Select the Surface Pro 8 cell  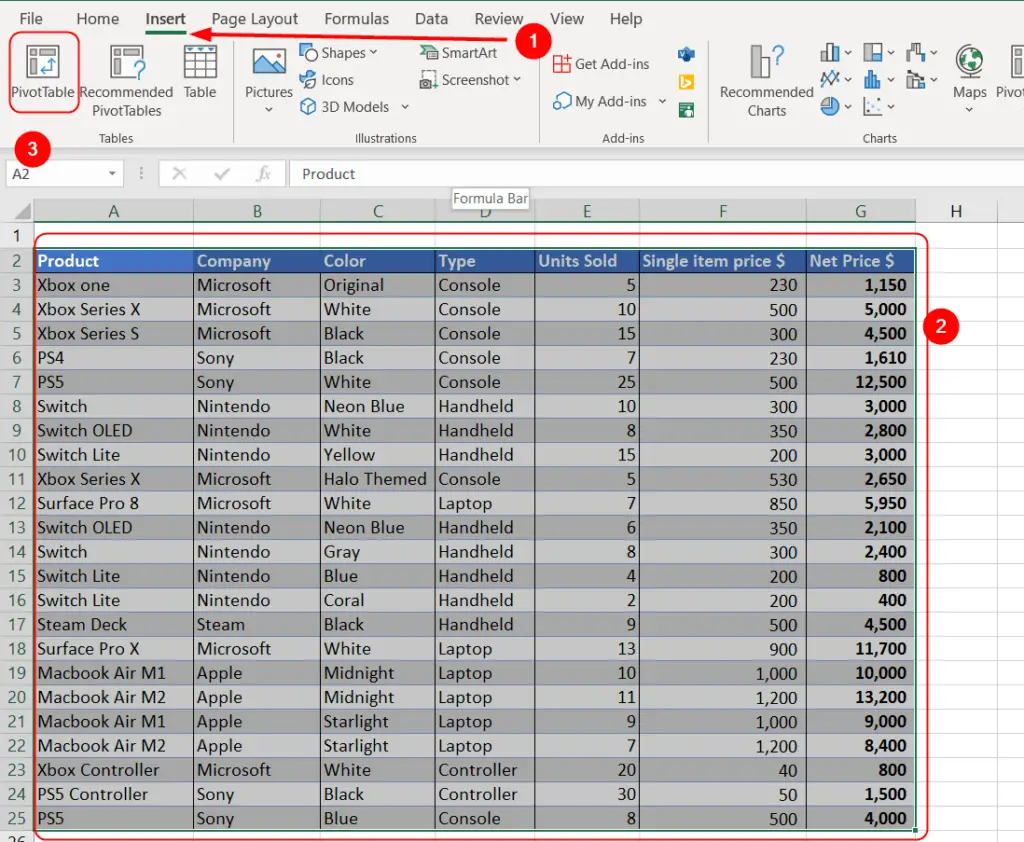[x=114, y=503]
